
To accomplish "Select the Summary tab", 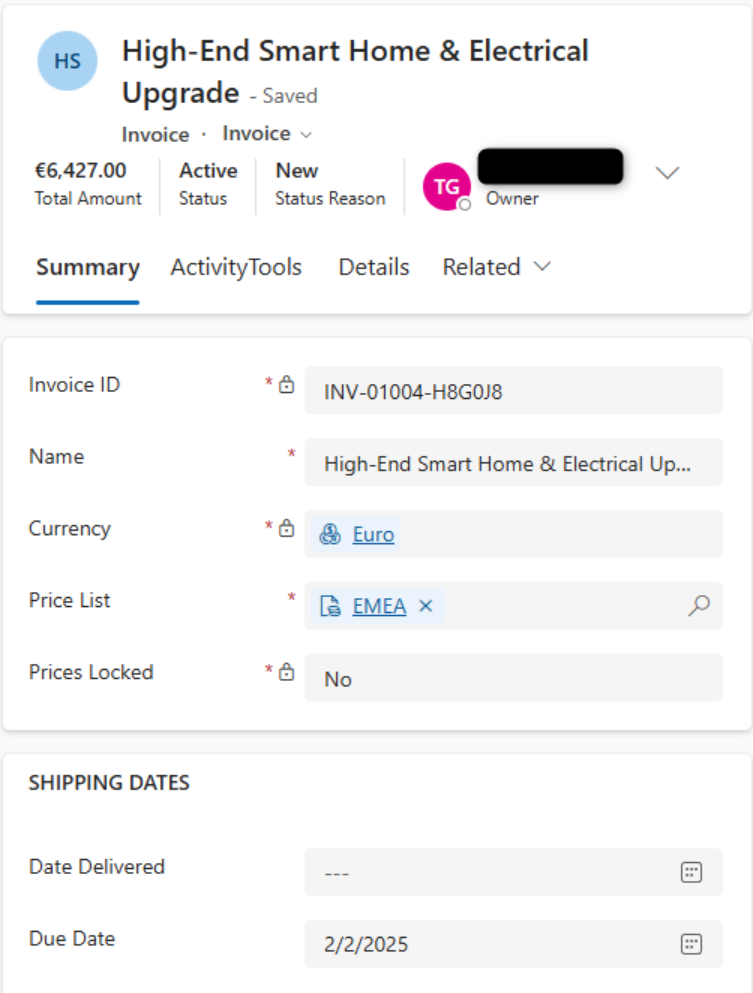I will click(x=87, y=267).
